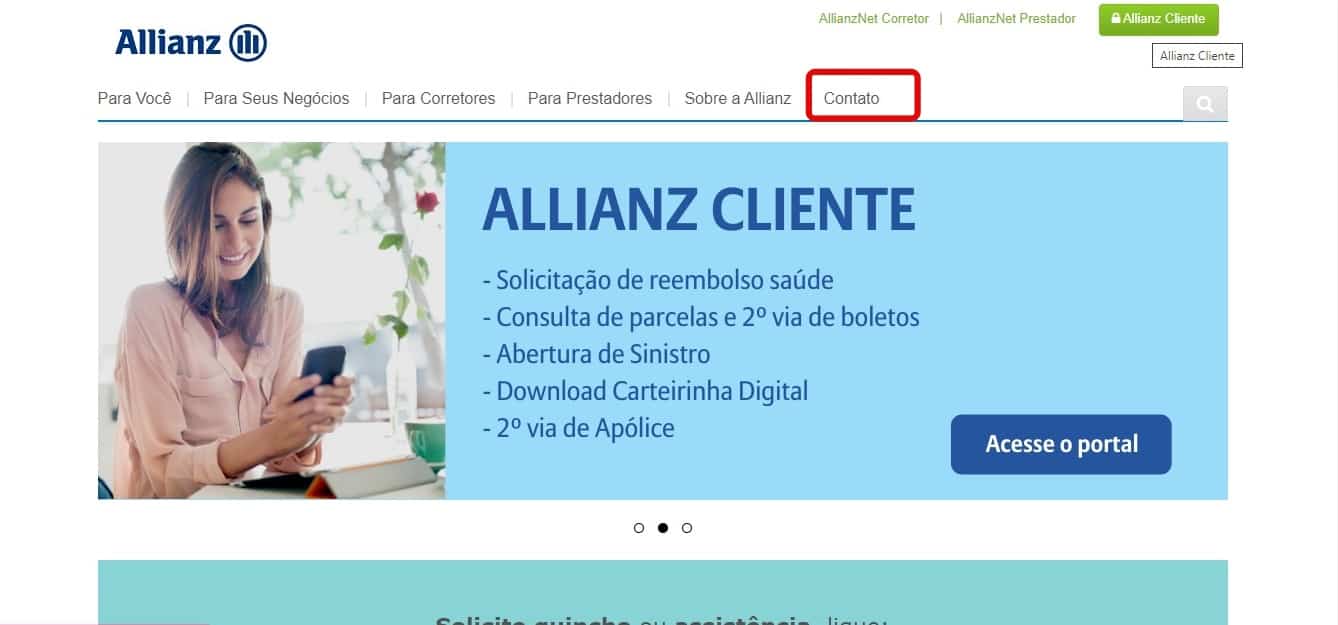Open the Para Você menu

135,99
